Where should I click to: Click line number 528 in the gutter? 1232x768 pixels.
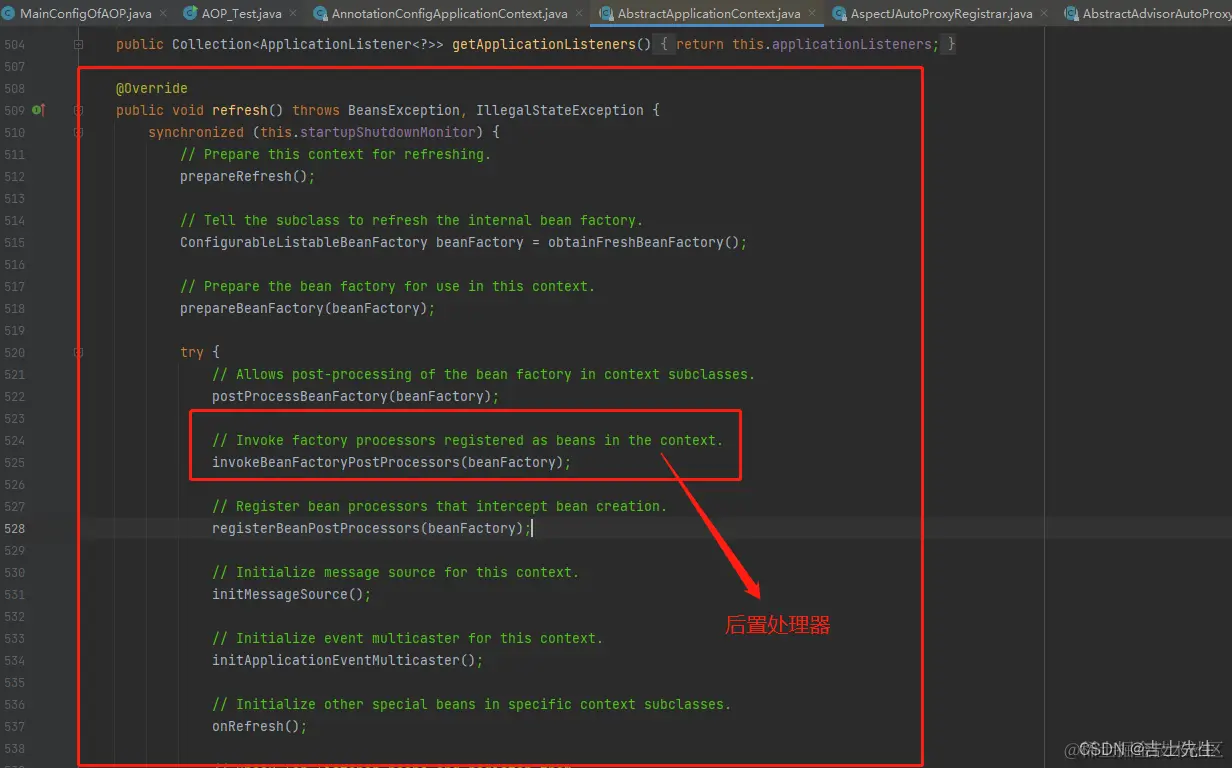coord(14,529)
